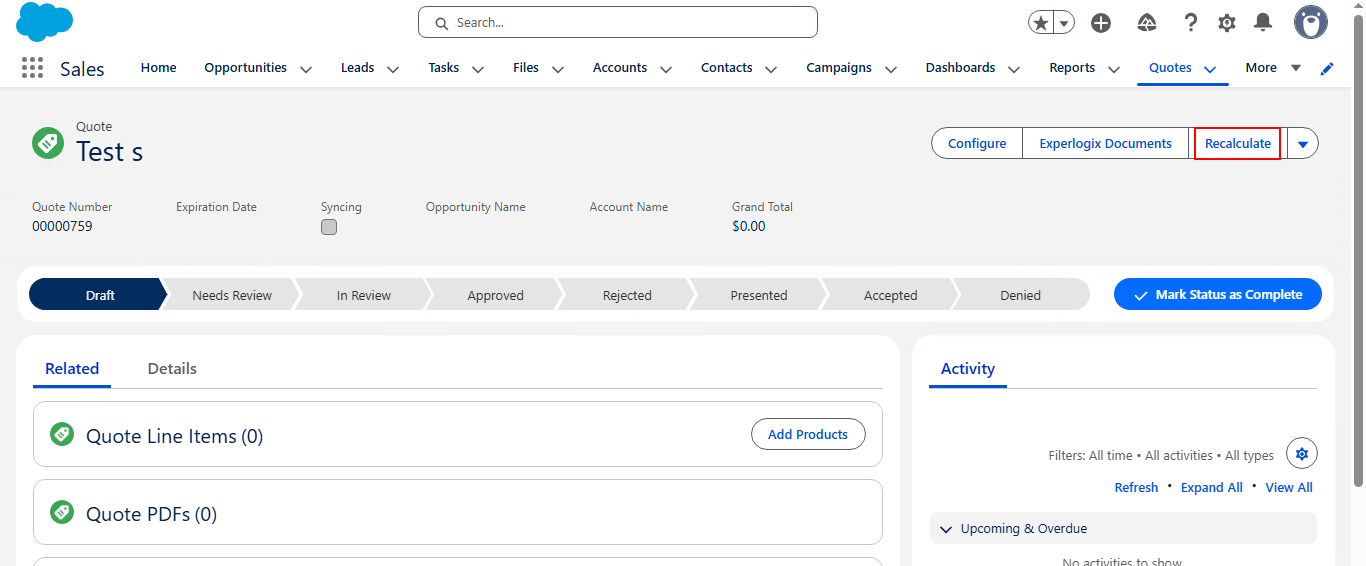Select the Related tab
Image resolution: width=1366 pixels, height=566 pixels.
pos(72,368)
